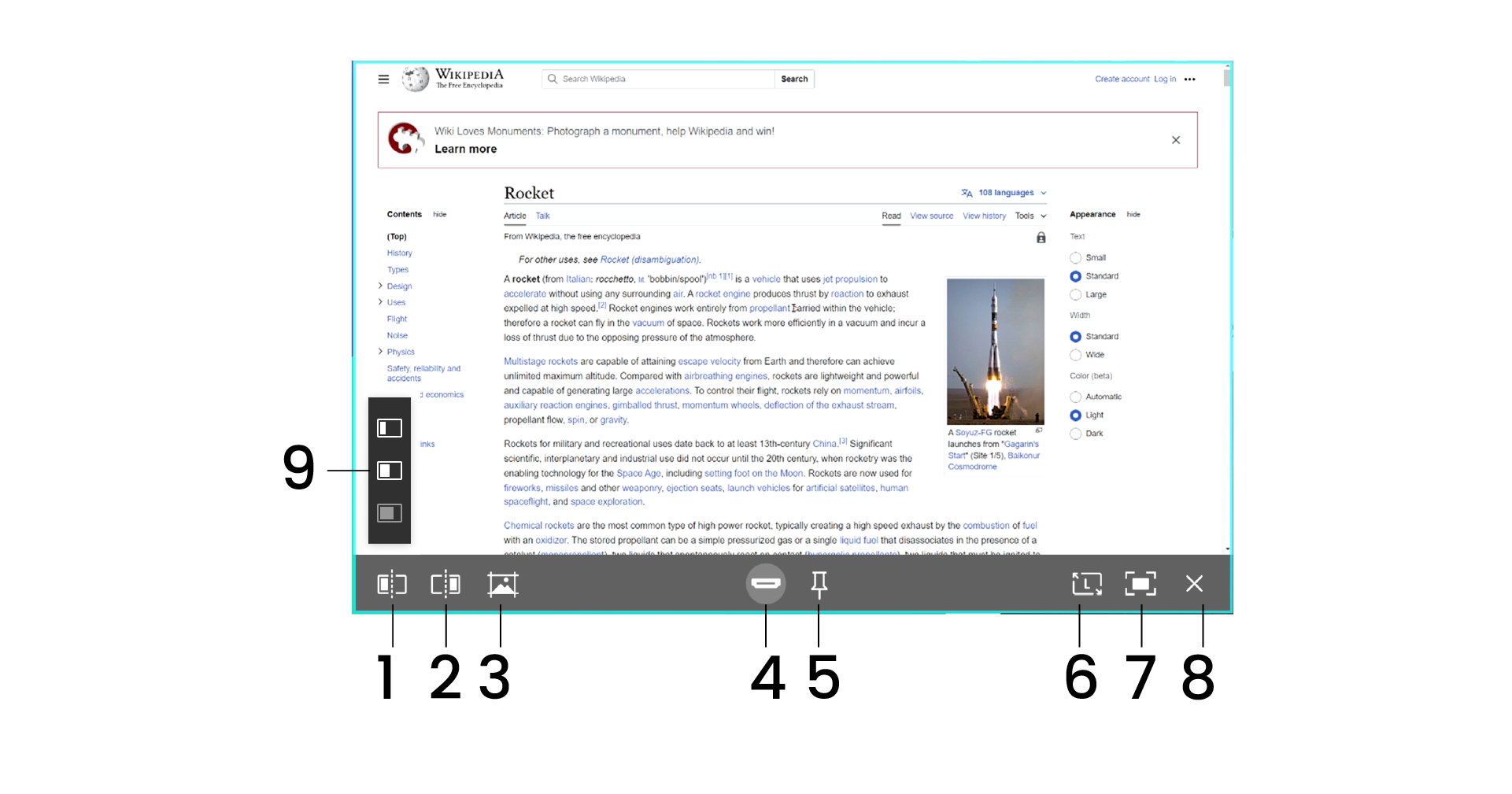The width and height of the screenshot is (1512, 794).
Task: Select the Small text size option
Action: click(x=1075, y=258)
